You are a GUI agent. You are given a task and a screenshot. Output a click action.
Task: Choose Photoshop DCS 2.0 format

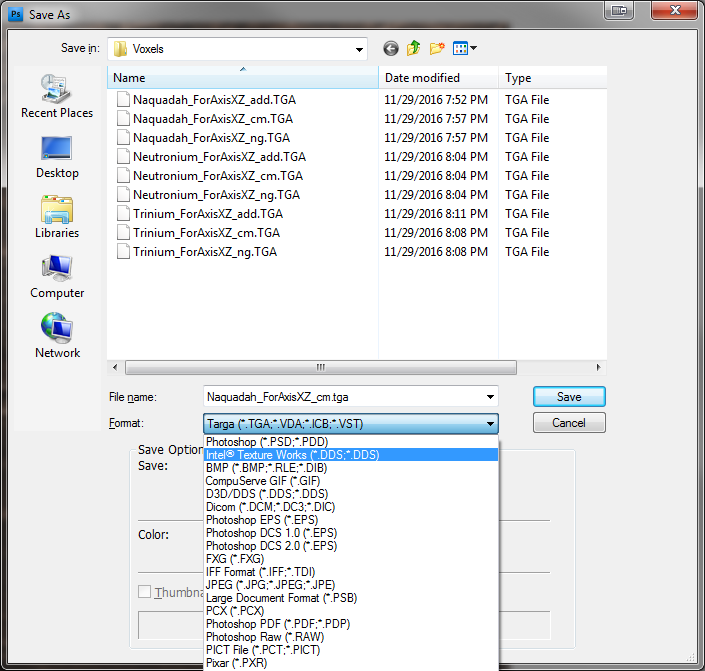click(x=351, y=546)
